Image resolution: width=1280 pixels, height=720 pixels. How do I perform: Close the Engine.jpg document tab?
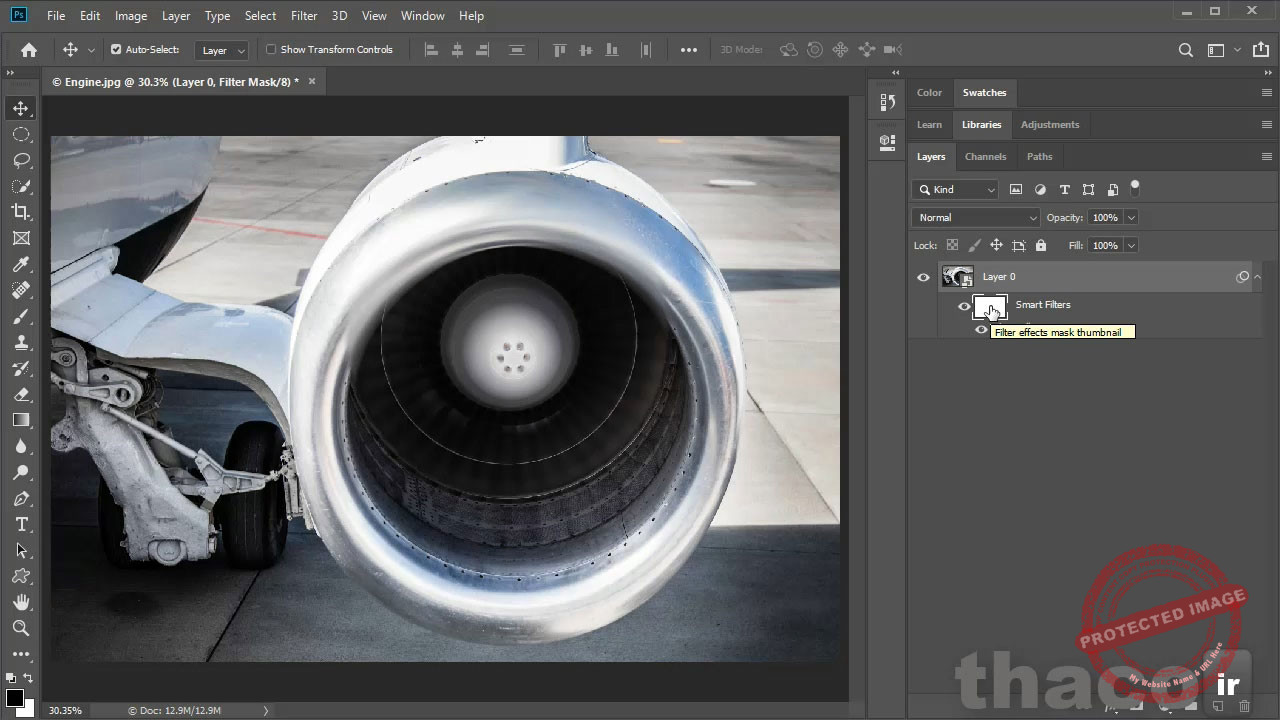pyautogui.click(x=311, y=81)
